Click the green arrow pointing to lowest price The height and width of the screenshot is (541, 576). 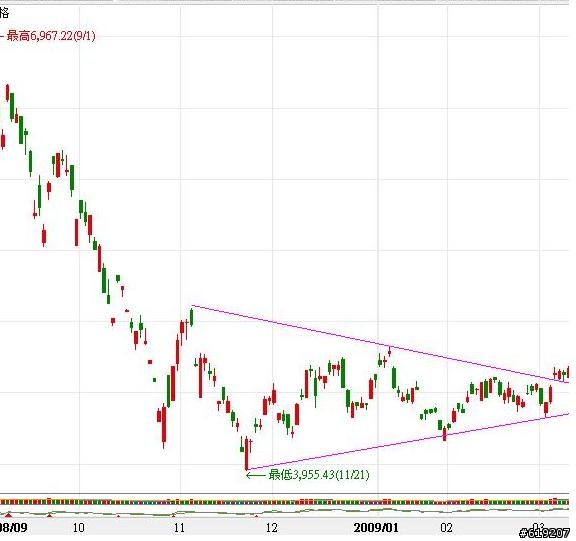(x=255, y=475)
